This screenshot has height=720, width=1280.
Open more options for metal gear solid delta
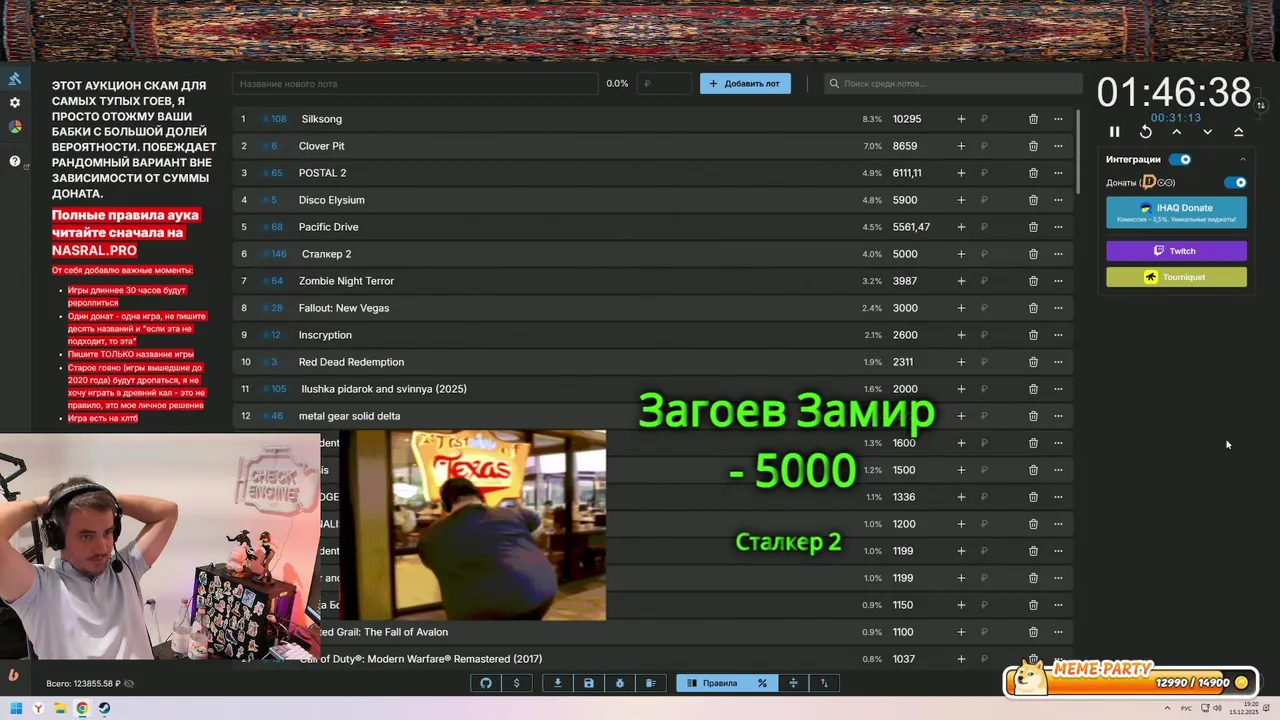(x=1058, y=416)
